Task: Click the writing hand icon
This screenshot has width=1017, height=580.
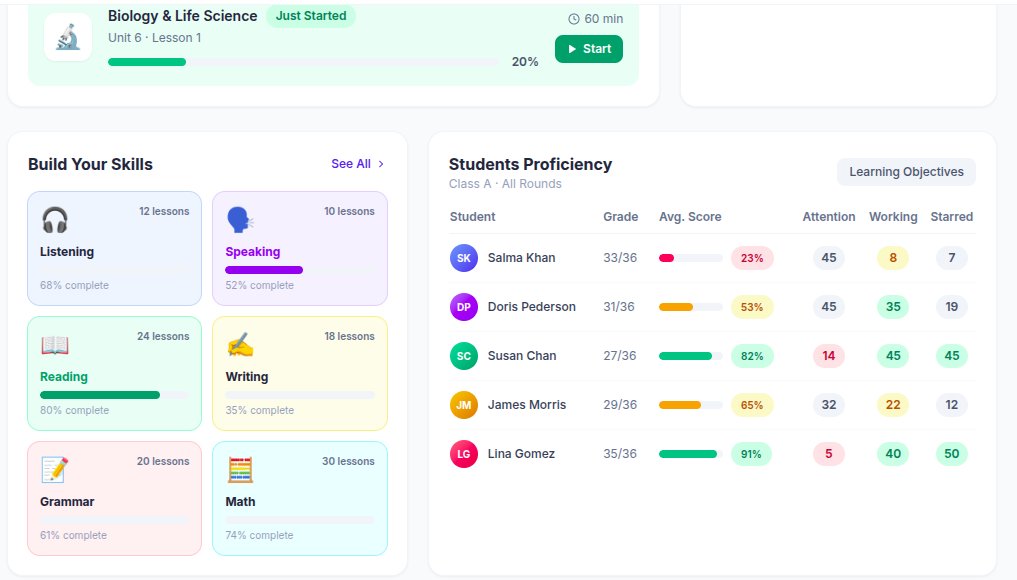Action: click(239, 345)
